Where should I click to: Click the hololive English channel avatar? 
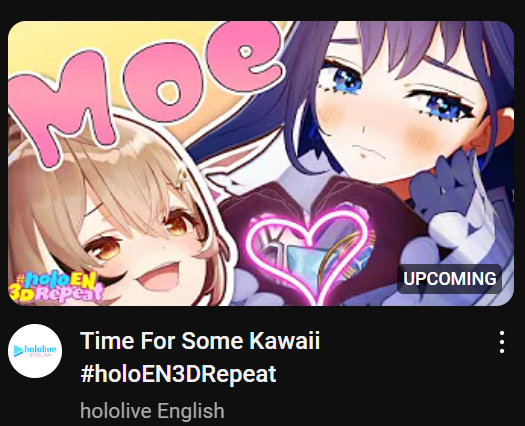coord(35,351)
